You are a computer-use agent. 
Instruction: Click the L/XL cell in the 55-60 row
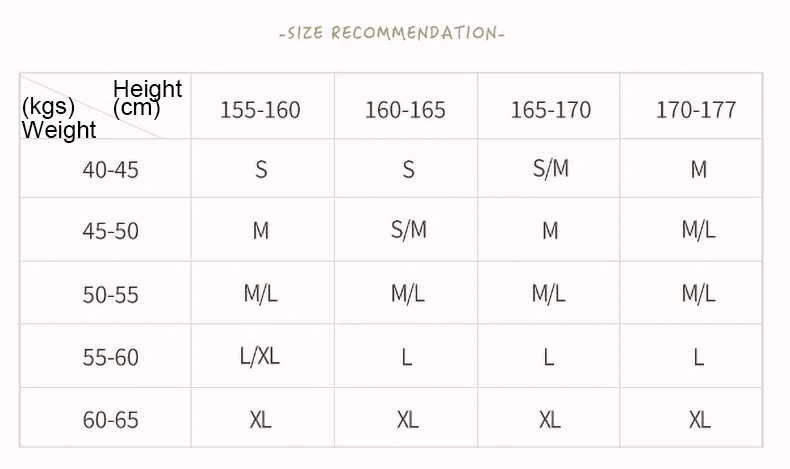coord(259,356)
